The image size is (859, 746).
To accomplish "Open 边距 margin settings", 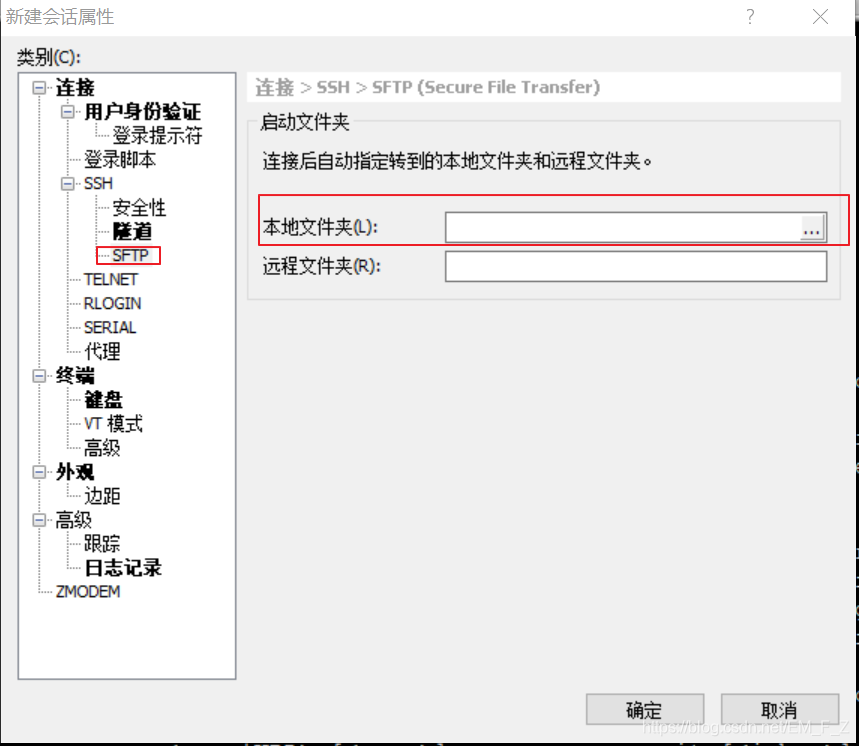I will point(102,496).
